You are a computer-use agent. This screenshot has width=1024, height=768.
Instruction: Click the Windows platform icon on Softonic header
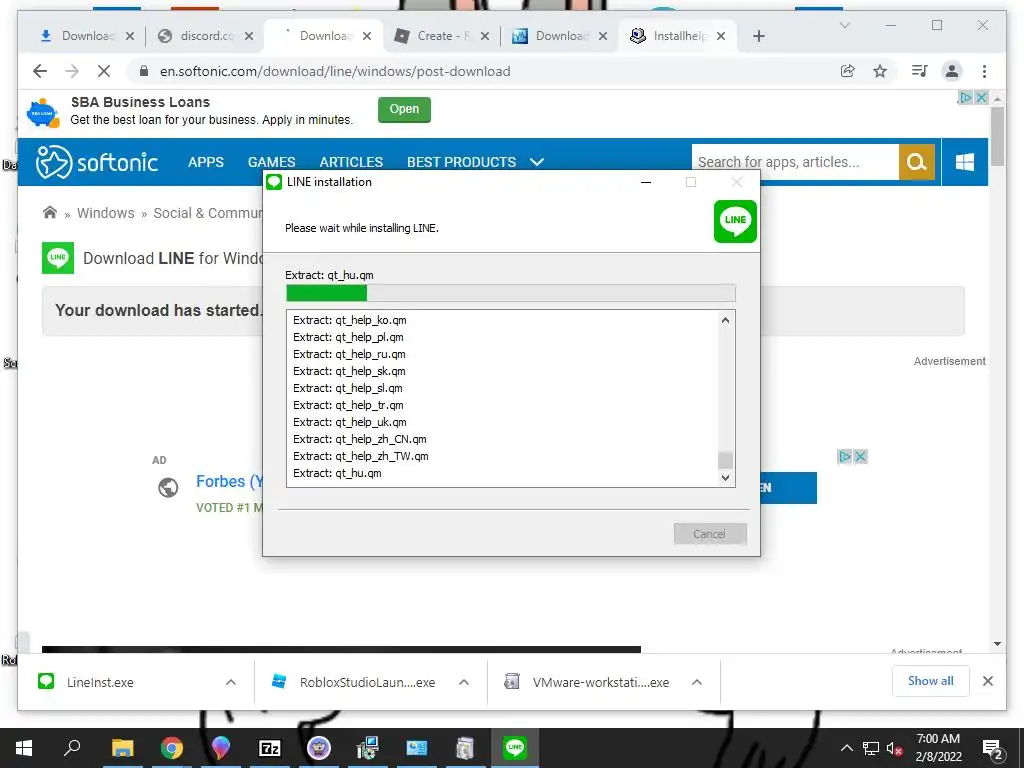965,162
